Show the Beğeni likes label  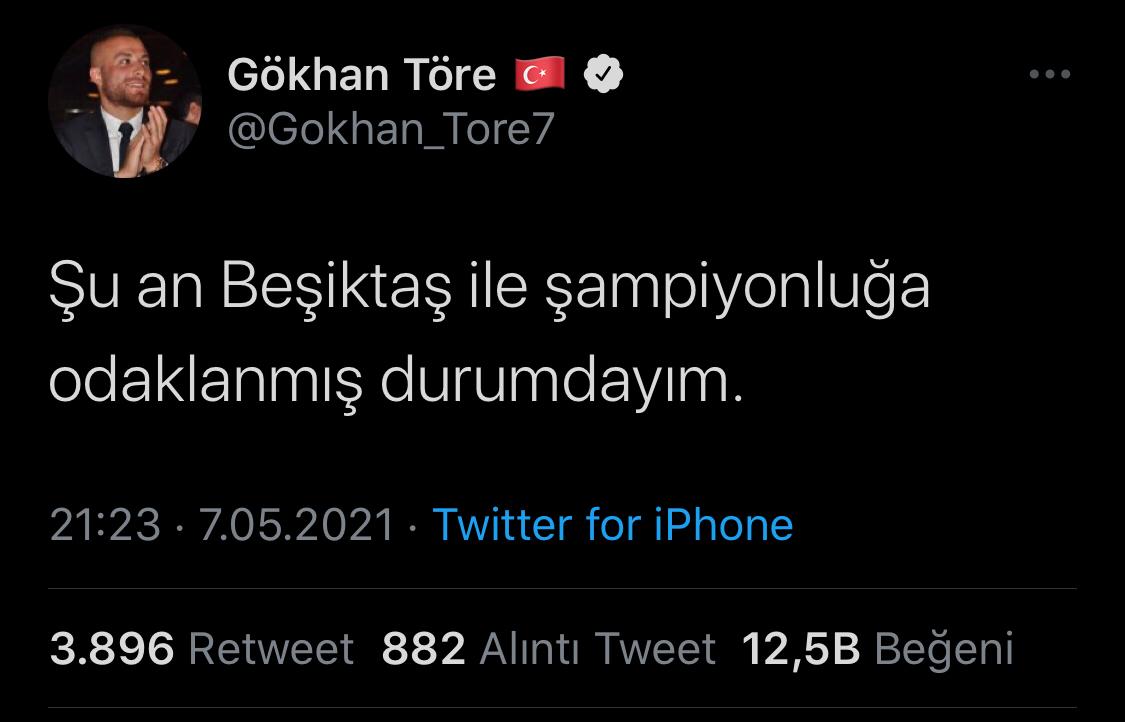click(944, 649)
